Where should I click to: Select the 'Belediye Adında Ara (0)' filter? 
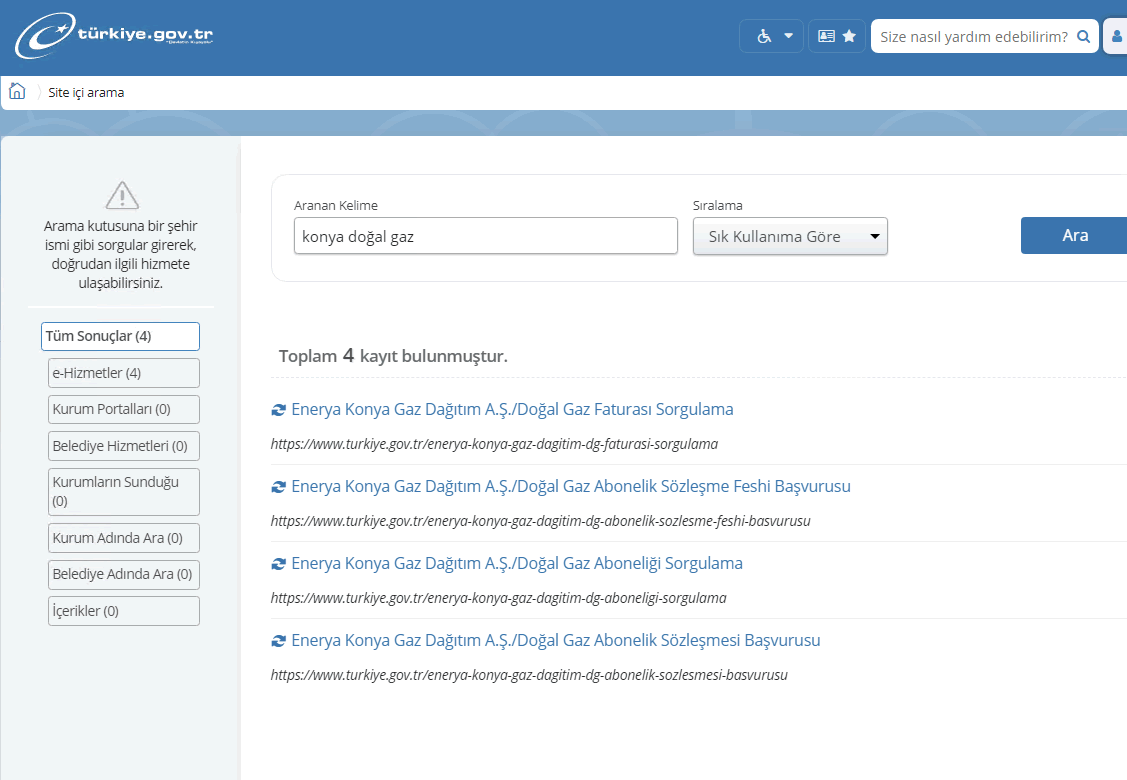pos(124,574)
